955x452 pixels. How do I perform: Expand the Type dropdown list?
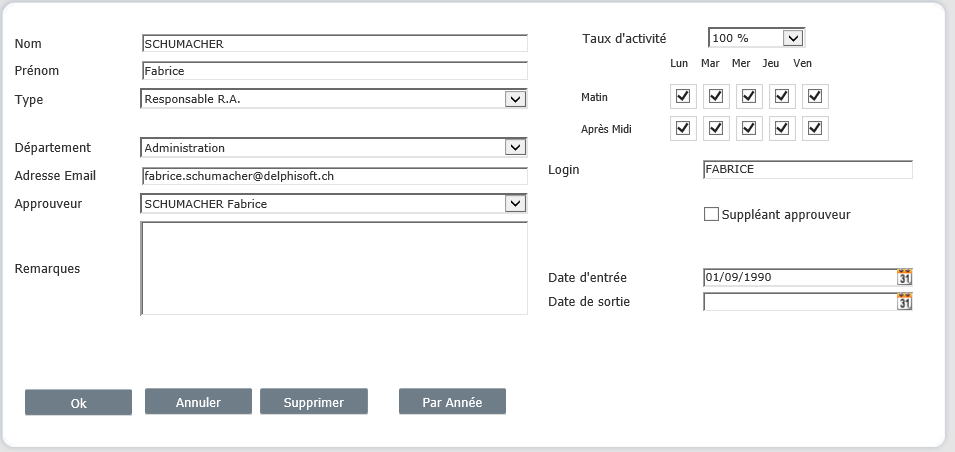coord(515,99)
